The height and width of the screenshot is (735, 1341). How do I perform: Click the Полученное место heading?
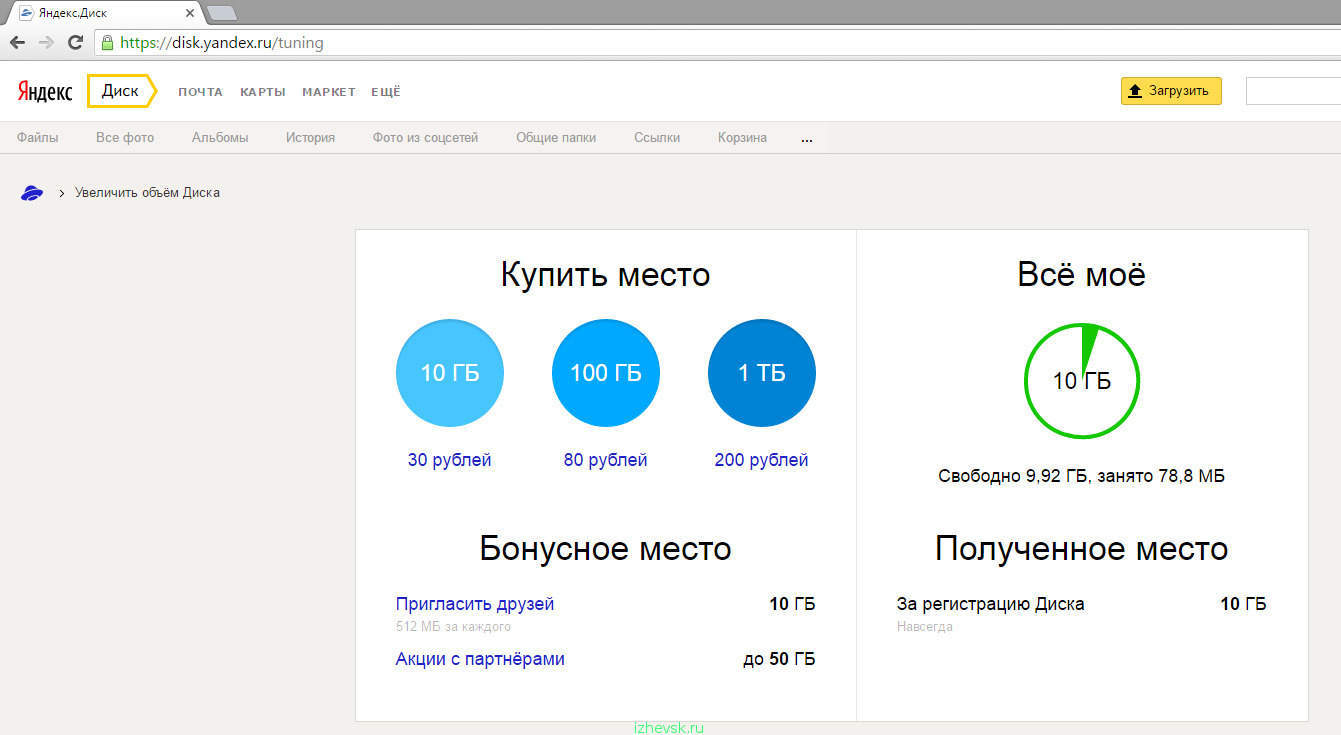point(1081,548)
